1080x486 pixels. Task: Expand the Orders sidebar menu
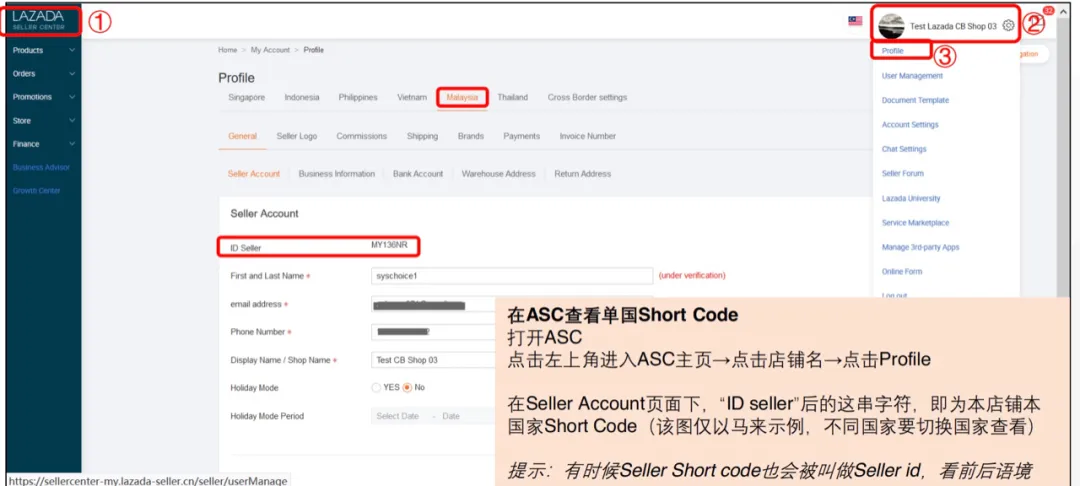[43, 74]
